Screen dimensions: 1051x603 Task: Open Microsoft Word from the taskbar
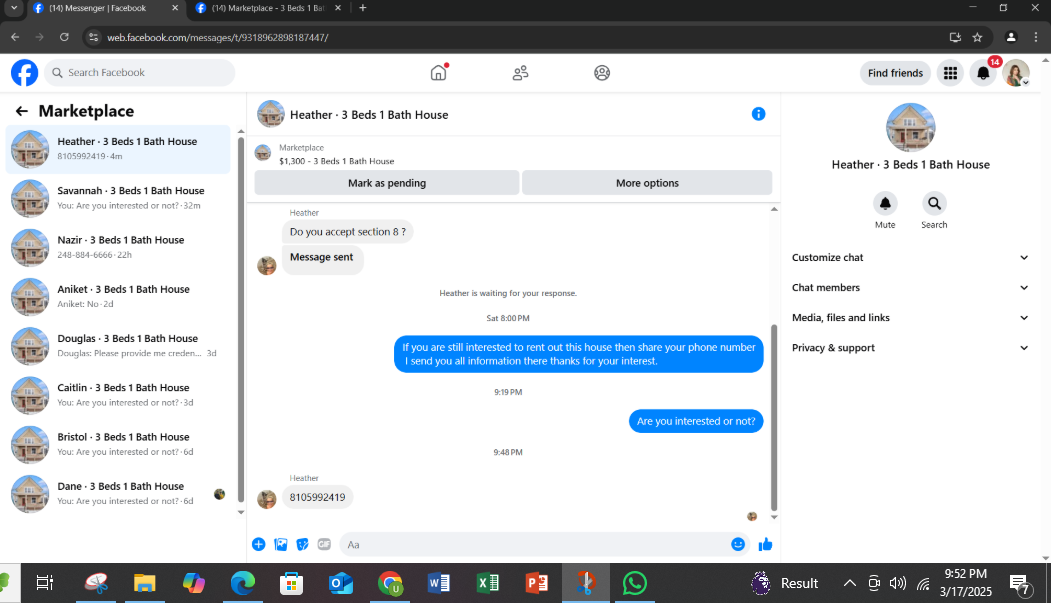coord(439,583)
